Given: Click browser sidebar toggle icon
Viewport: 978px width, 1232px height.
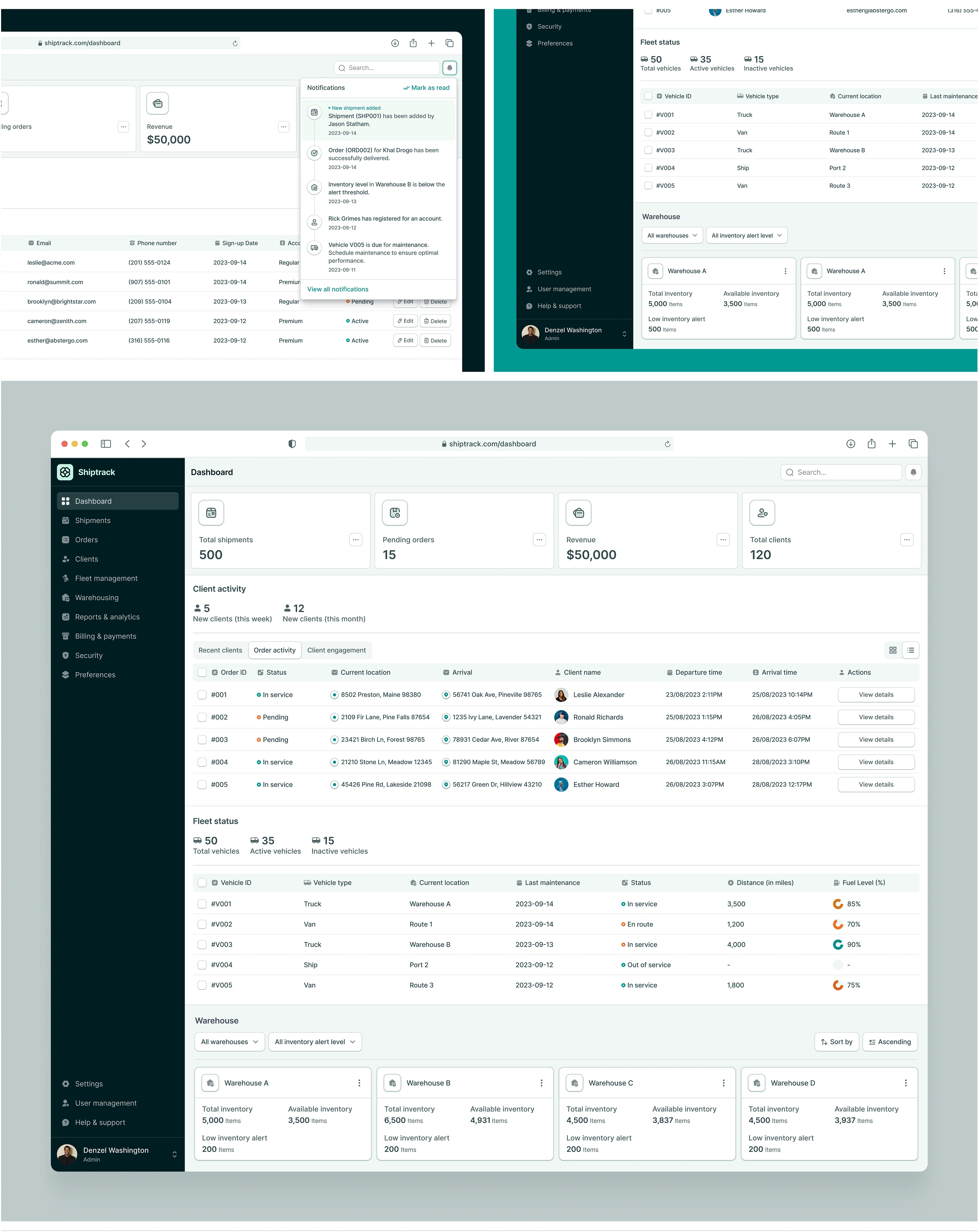Looking at the screenshot, I should [106, 444].
